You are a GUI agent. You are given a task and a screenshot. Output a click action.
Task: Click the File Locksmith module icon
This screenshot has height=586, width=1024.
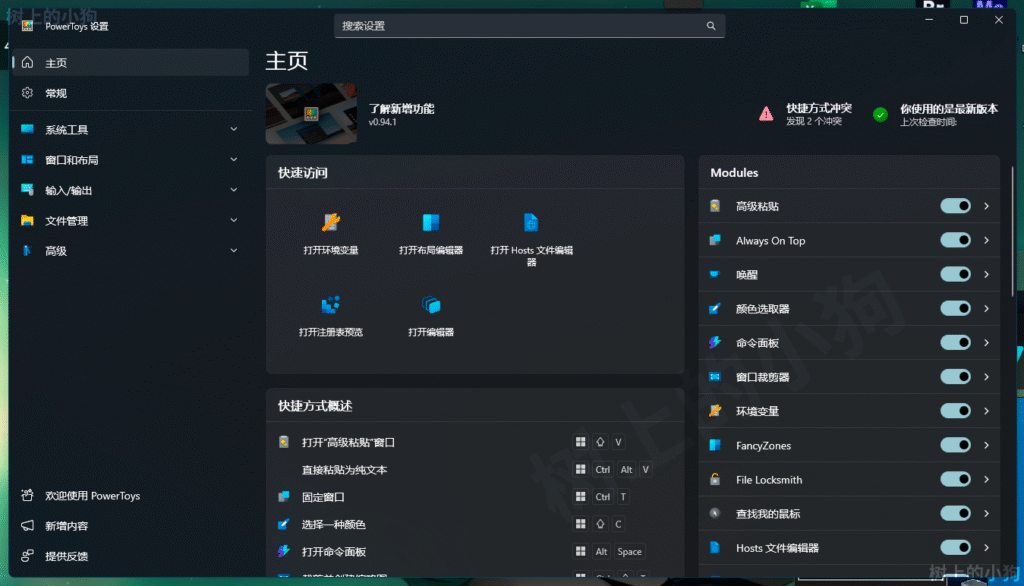715,479
